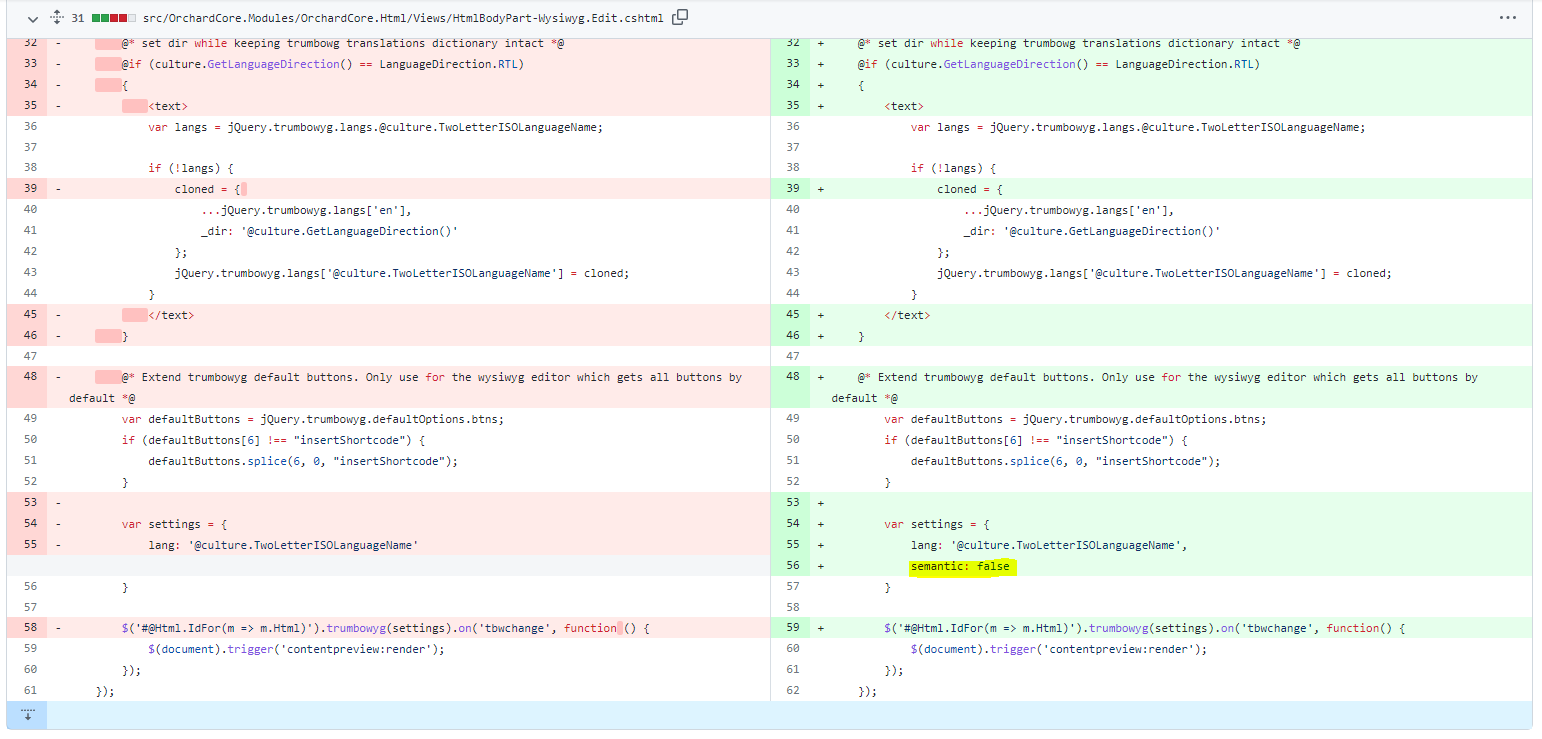Click added '<text>' opening line on right
The height and width of the screenshot is (739, 1542).
904,105
